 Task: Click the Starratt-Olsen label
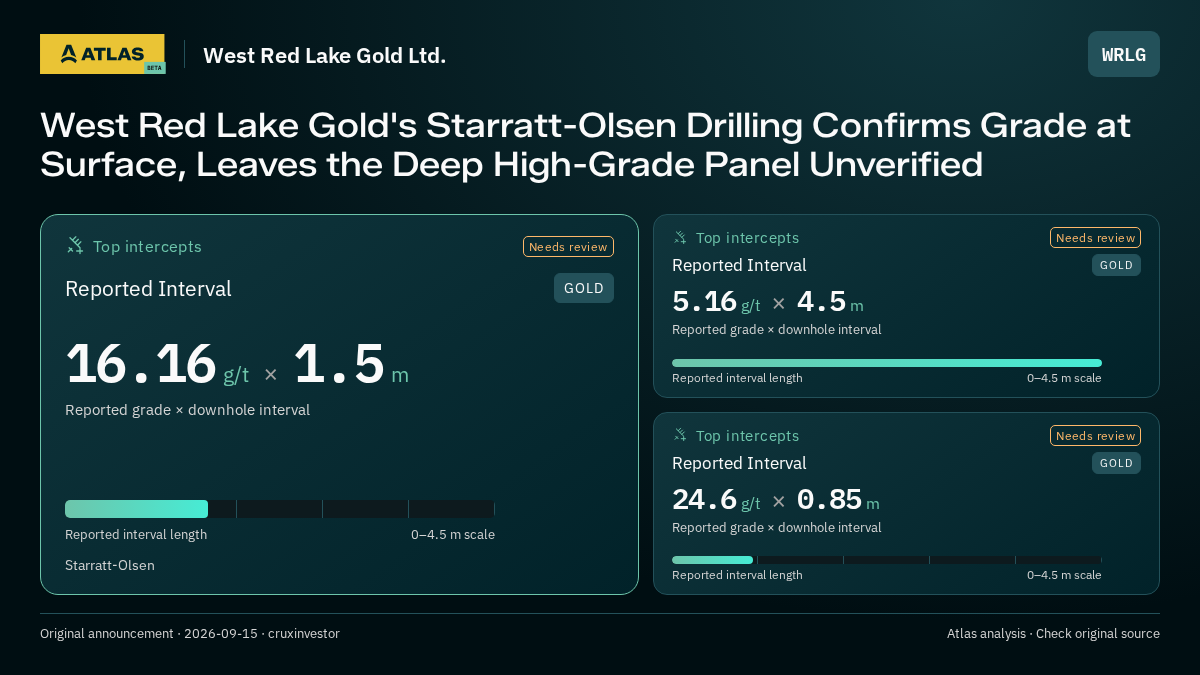(x=110, y=565)
